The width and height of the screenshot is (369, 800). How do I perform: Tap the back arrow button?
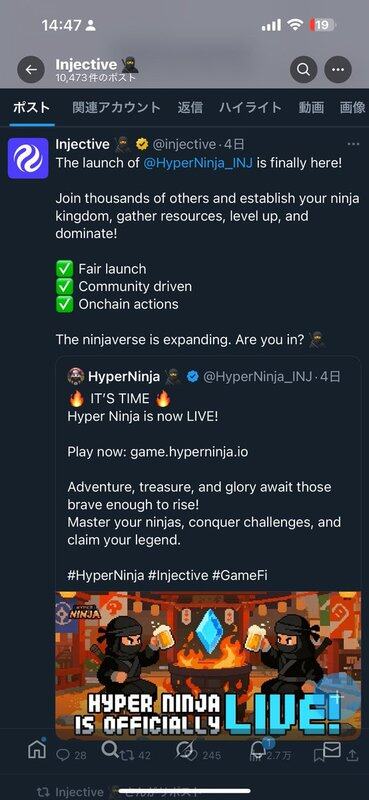click(x=31, y=70)
